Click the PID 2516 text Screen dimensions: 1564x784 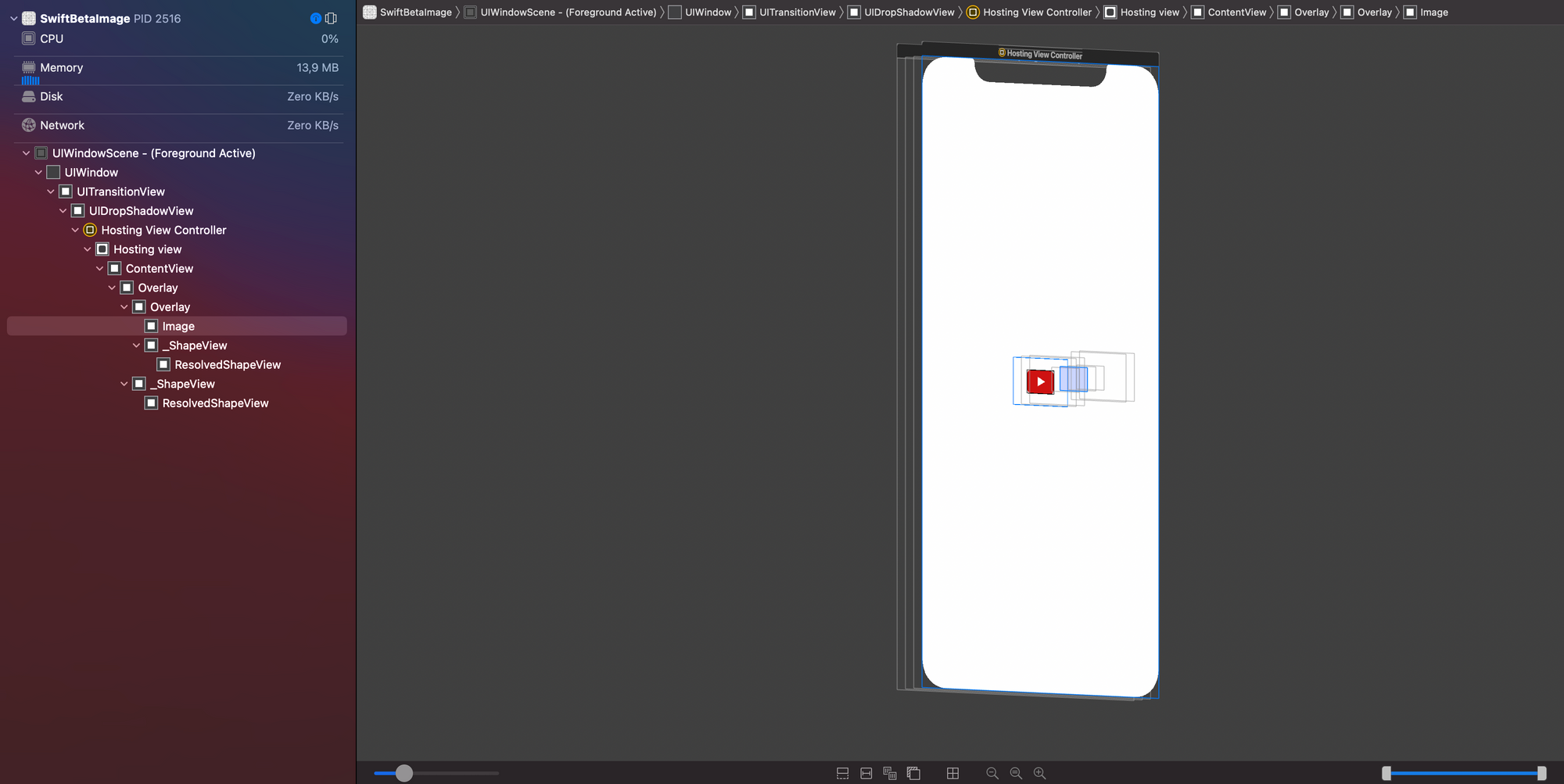157,18
